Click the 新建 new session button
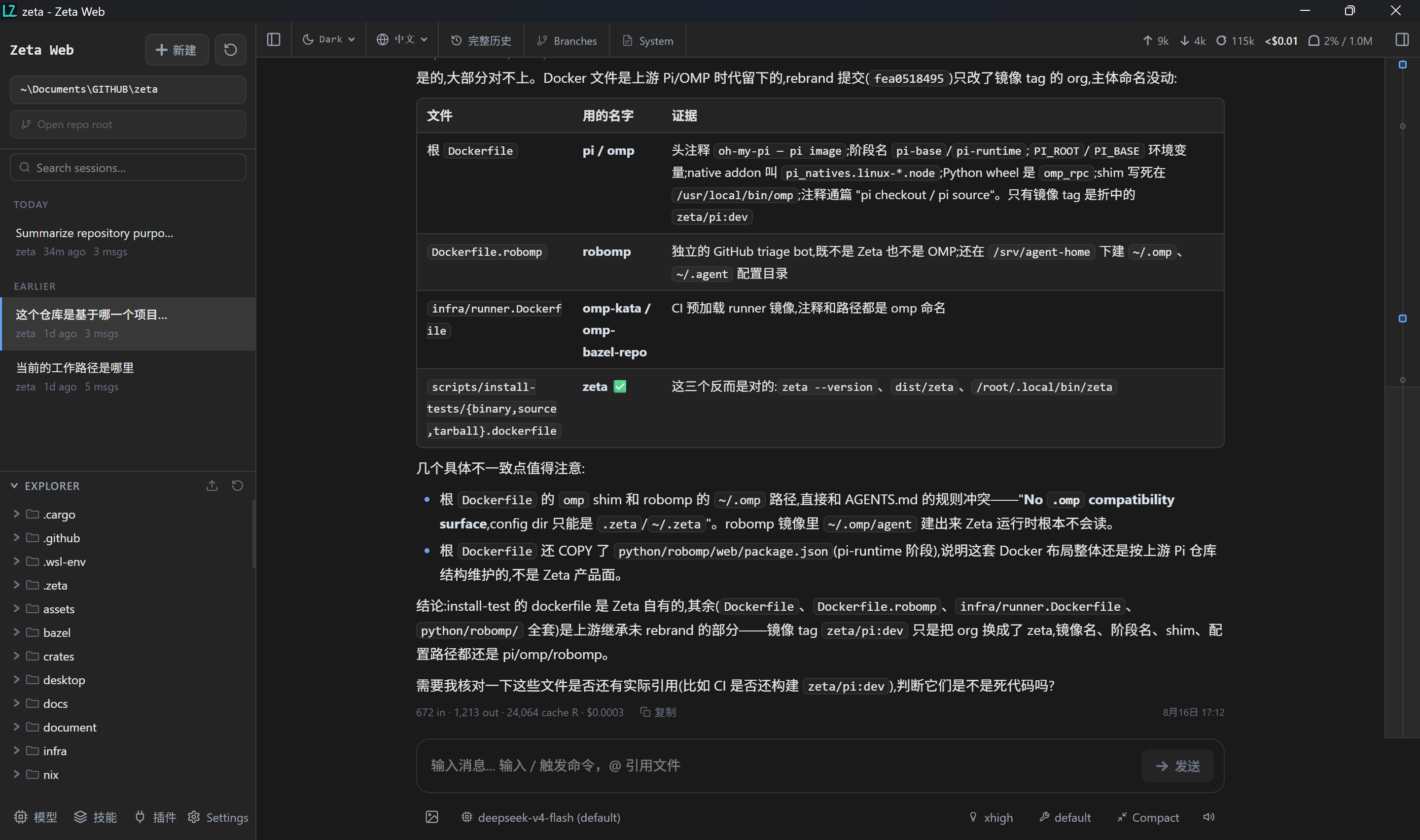1420x840 pixels. click(177, 50)
